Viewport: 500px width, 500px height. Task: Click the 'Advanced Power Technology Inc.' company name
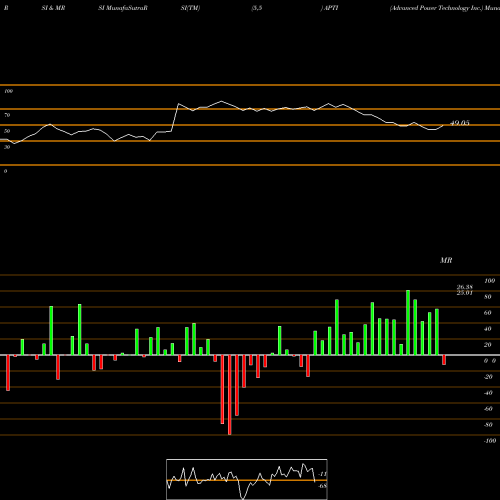437,8
